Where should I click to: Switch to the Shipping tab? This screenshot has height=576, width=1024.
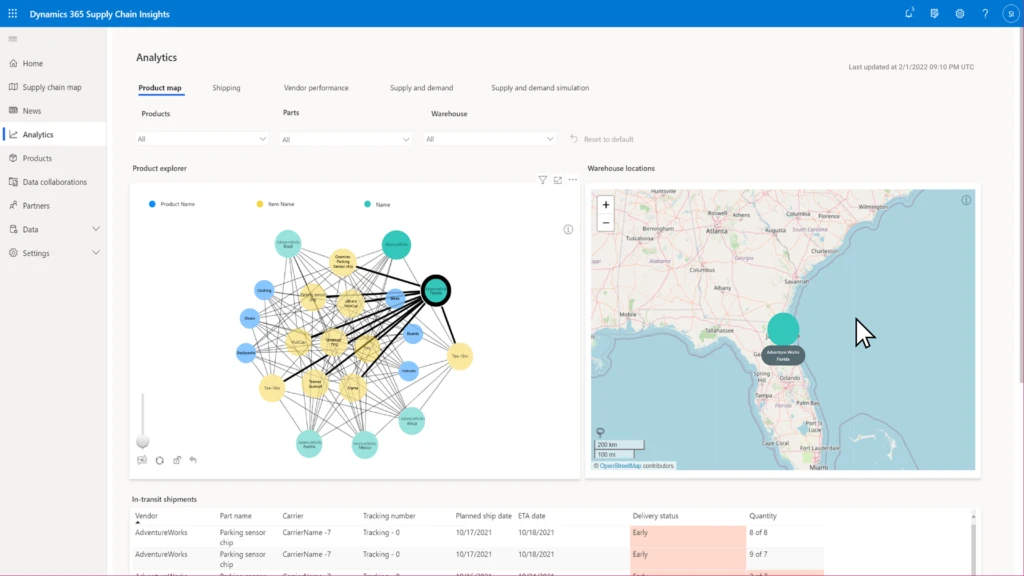(x=227, y=88)
